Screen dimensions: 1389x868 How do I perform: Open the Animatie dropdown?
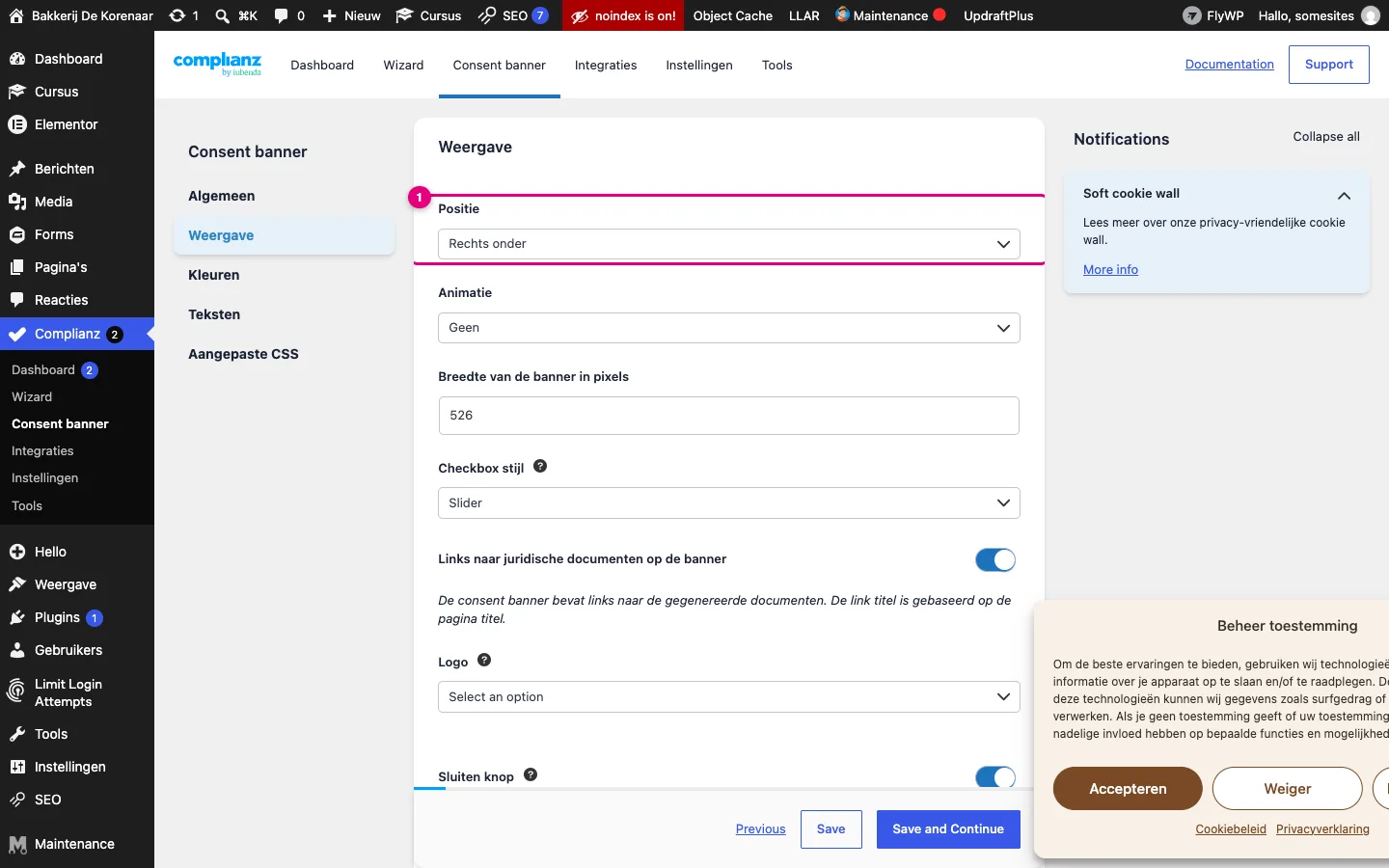[729, 328]
